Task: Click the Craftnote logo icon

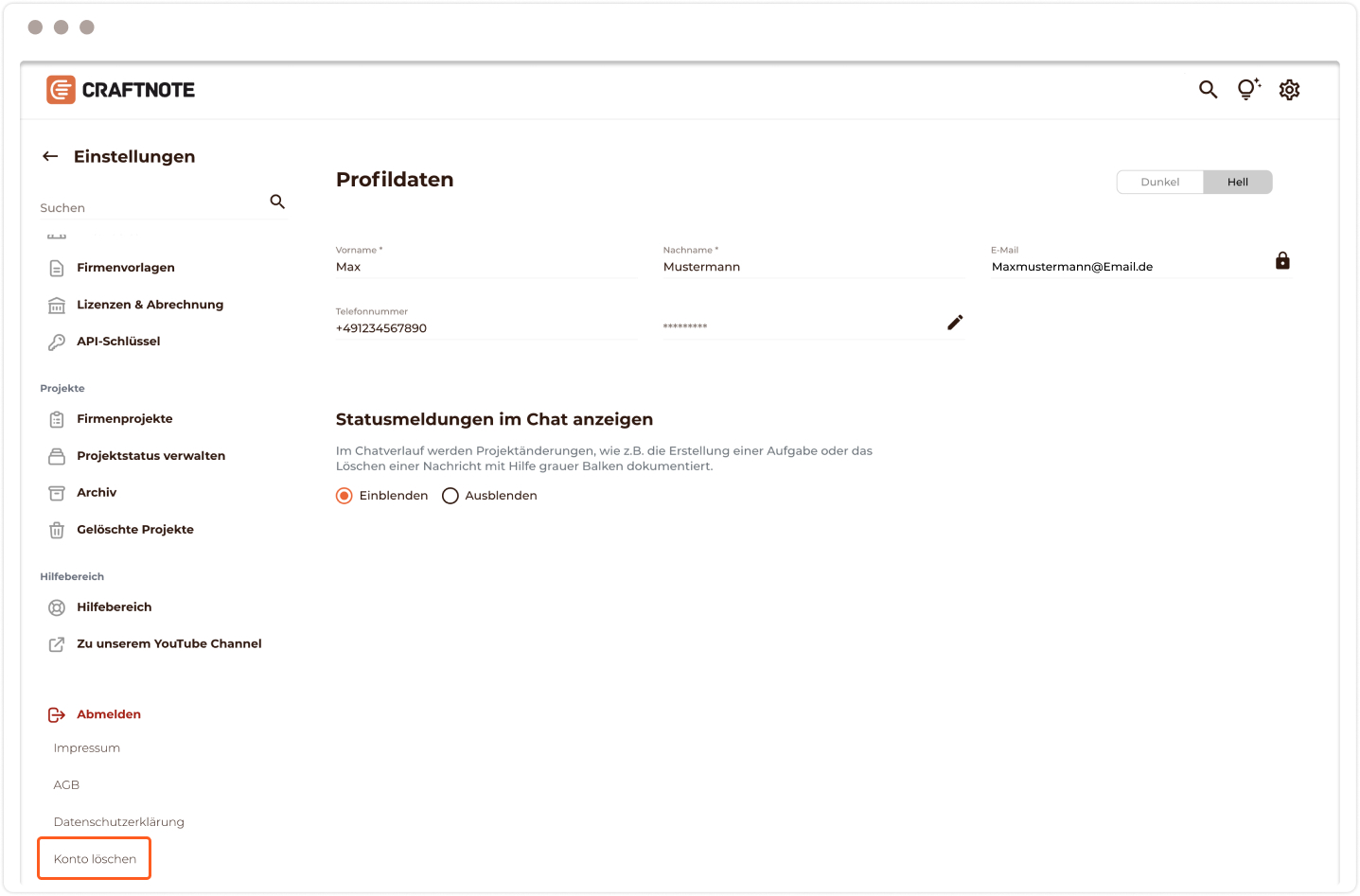Action: click(x=61, y=90)
